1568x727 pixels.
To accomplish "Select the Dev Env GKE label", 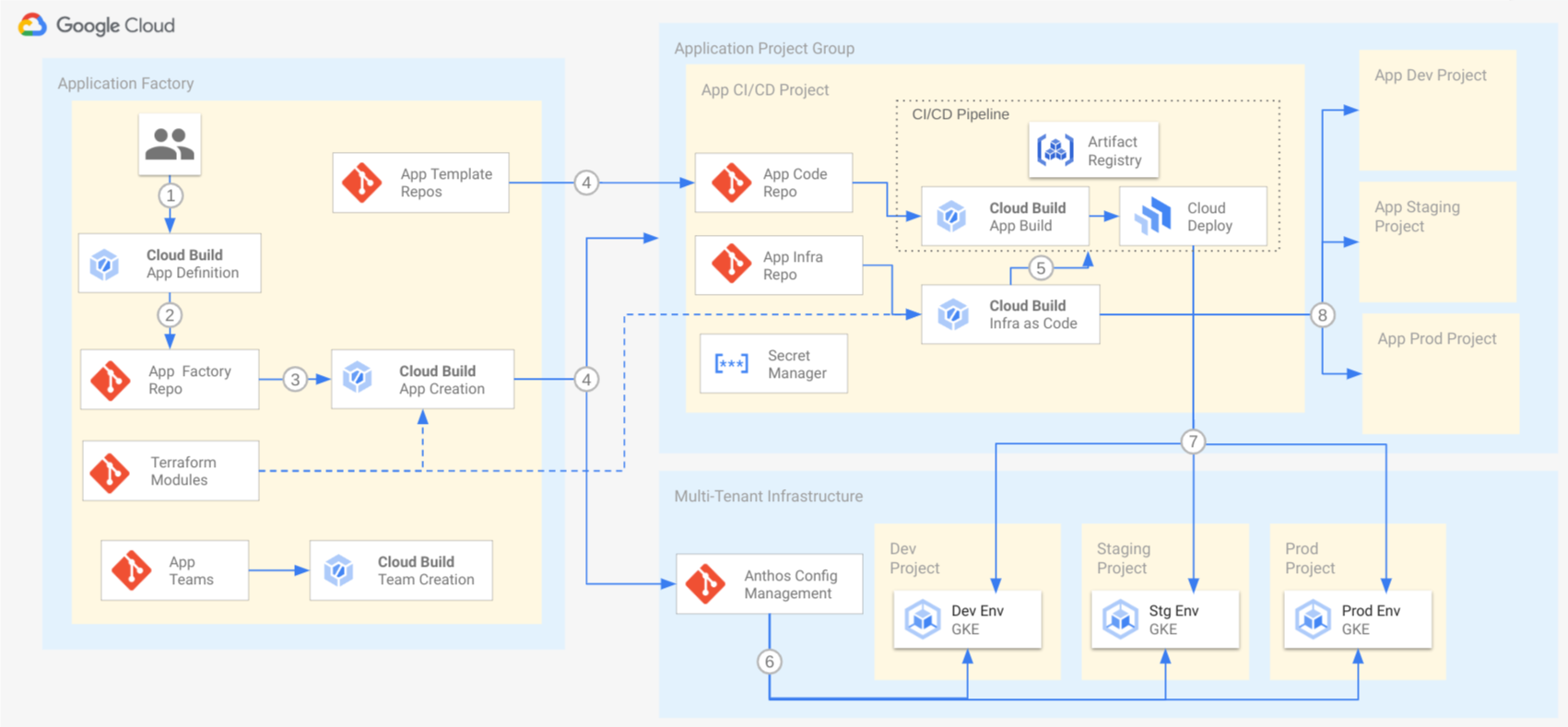I will point(977,619).
